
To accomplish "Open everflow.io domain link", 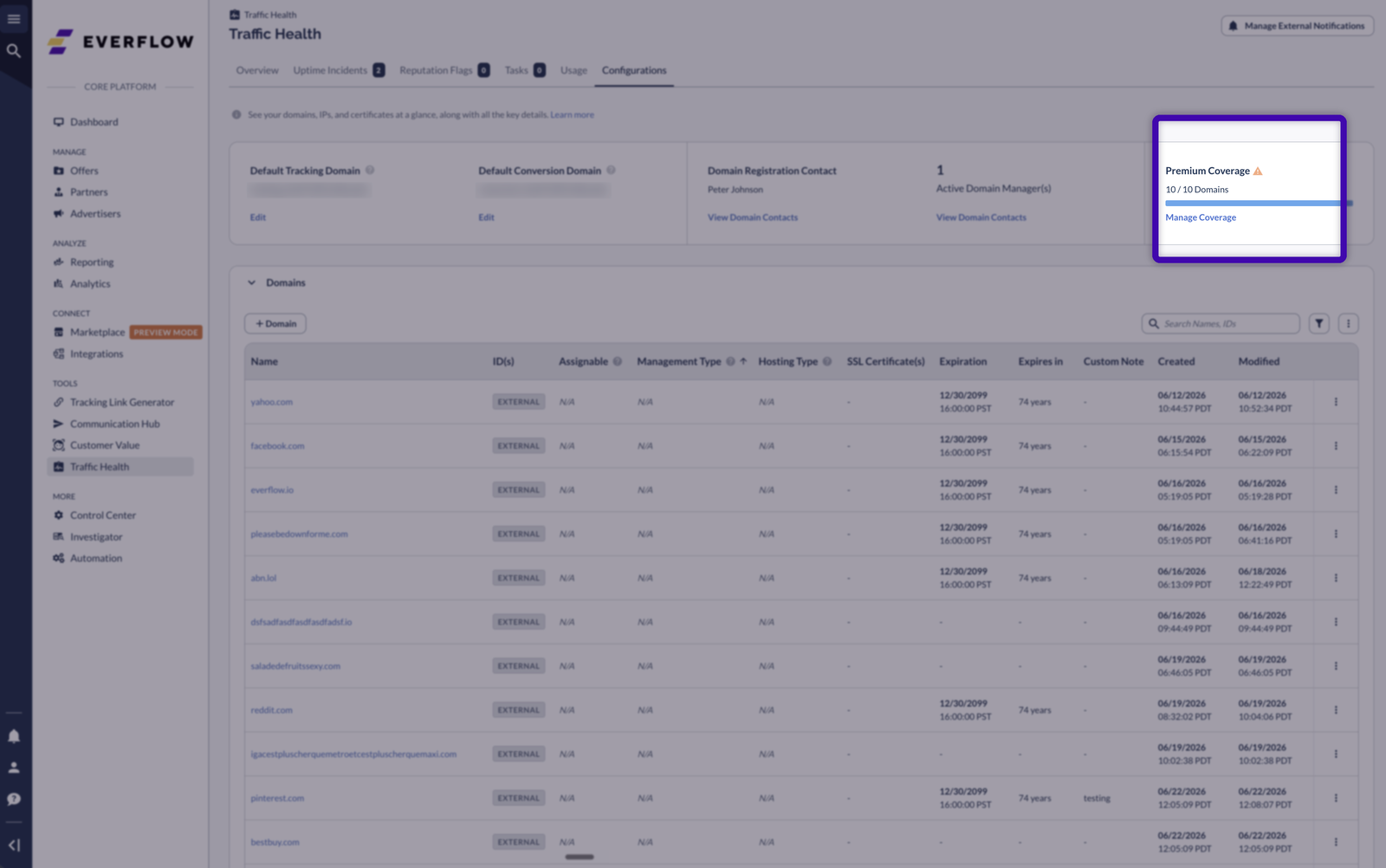I will (x=272, y=490).
